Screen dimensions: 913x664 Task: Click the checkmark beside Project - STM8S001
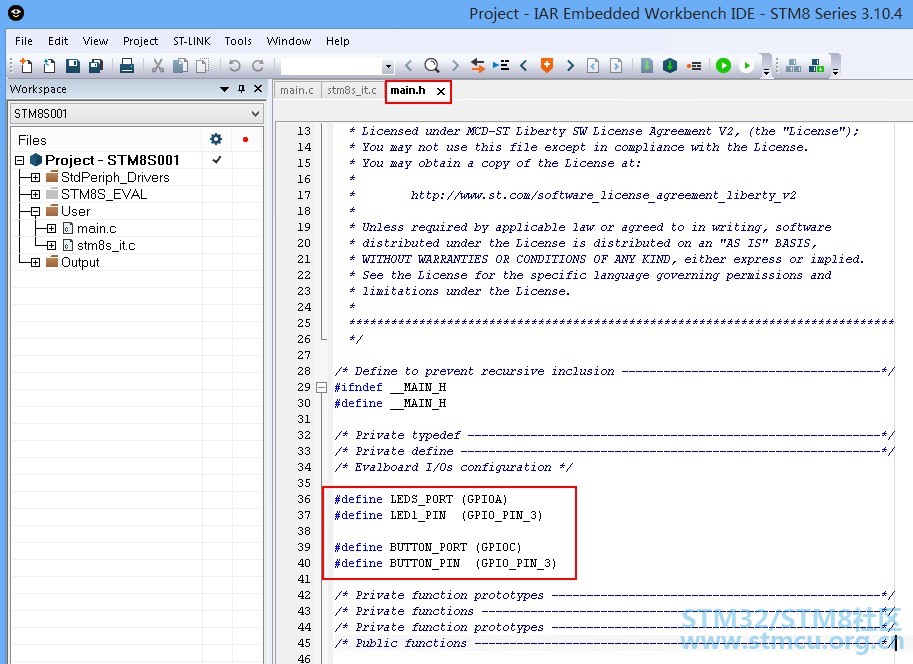(217, 160)
